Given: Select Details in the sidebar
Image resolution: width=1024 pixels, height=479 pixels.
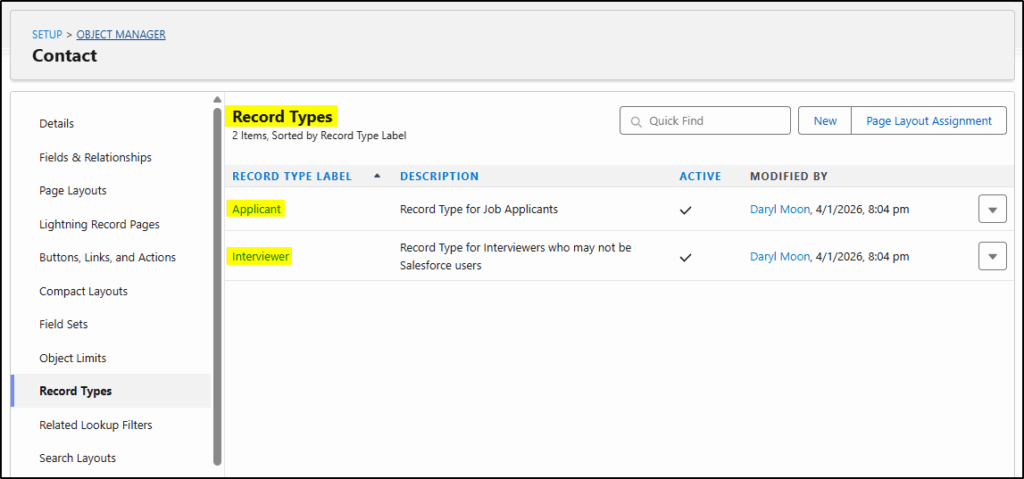Looking at the screenshot, I should (57, 124).
